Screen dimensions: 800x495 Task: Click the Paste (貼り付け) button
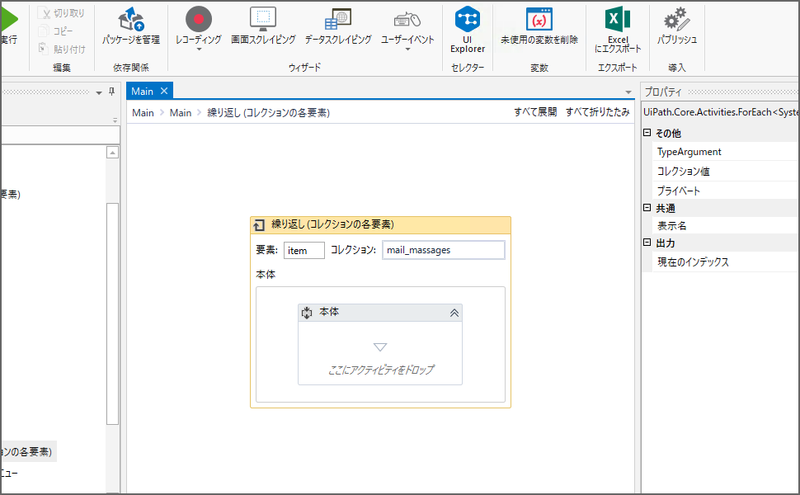coord(62,49)
